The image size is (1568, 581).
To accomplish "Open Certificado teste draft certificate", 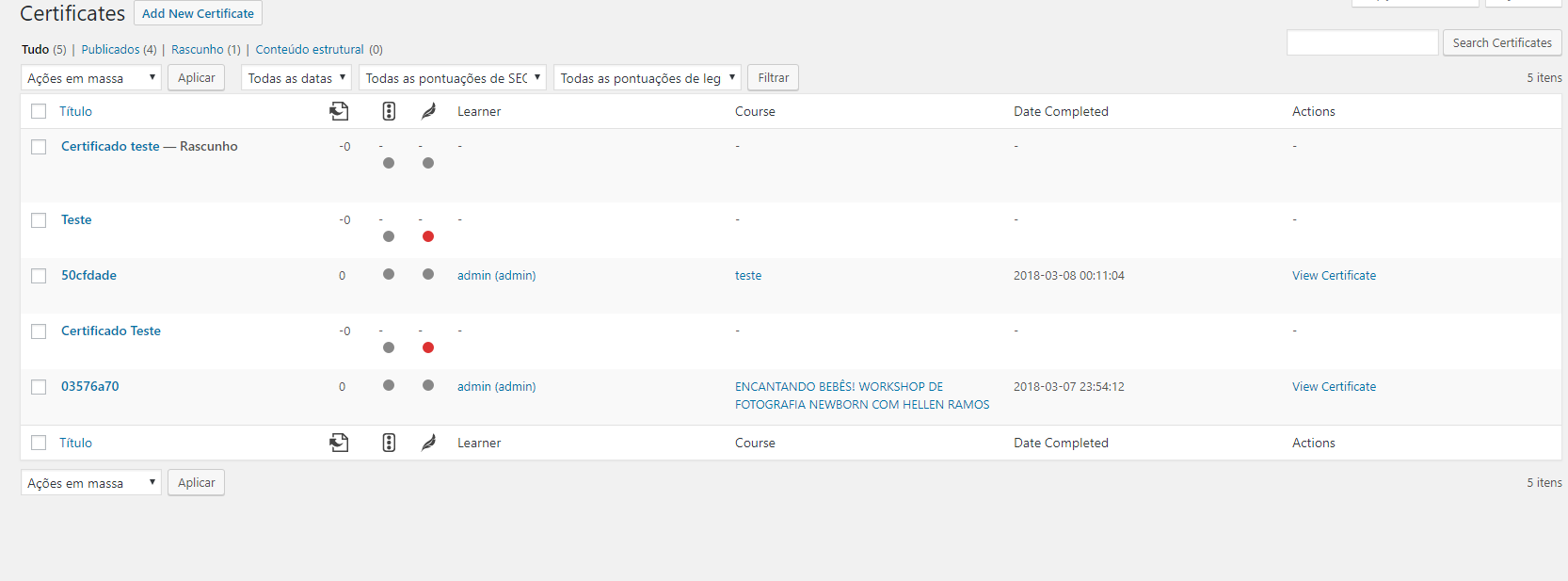I will click(110, 146).
